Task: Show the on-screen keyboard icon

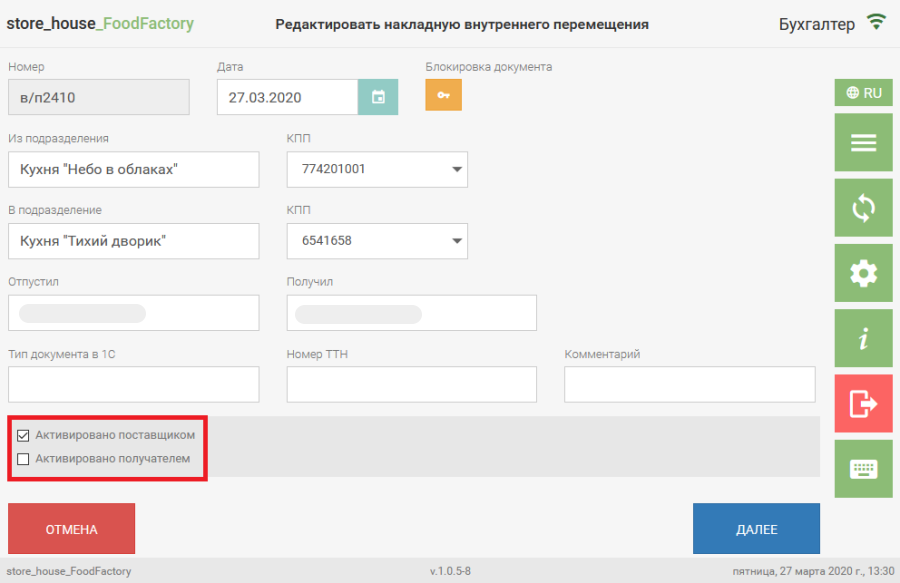Action: point(863,469)
